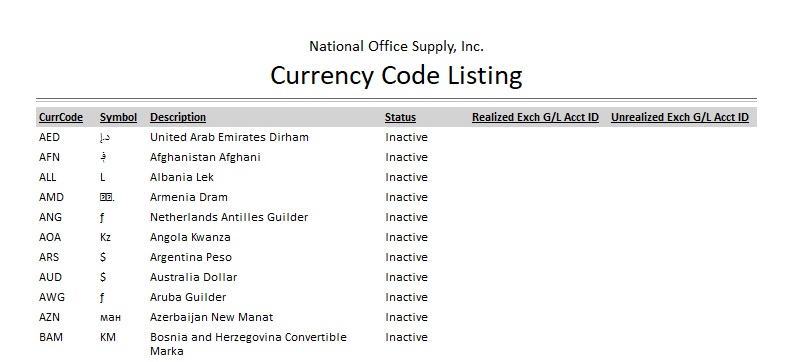Click the Currency Code Listing title
The width and height of the screenshot is (789, 362).
point(396,76)
